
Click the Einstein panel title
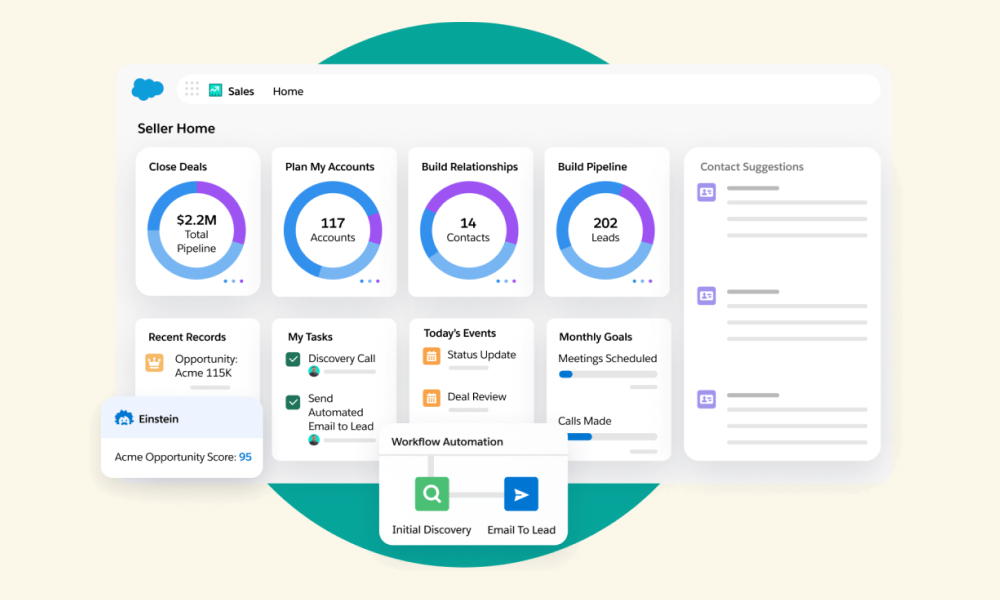click(159, 419)
